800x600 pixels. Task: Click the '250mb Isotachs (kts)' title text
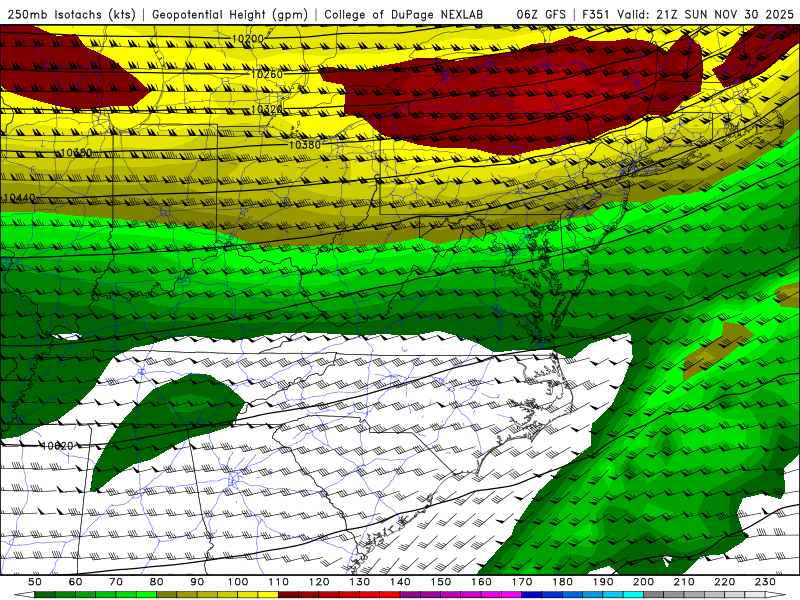[71, 14]
